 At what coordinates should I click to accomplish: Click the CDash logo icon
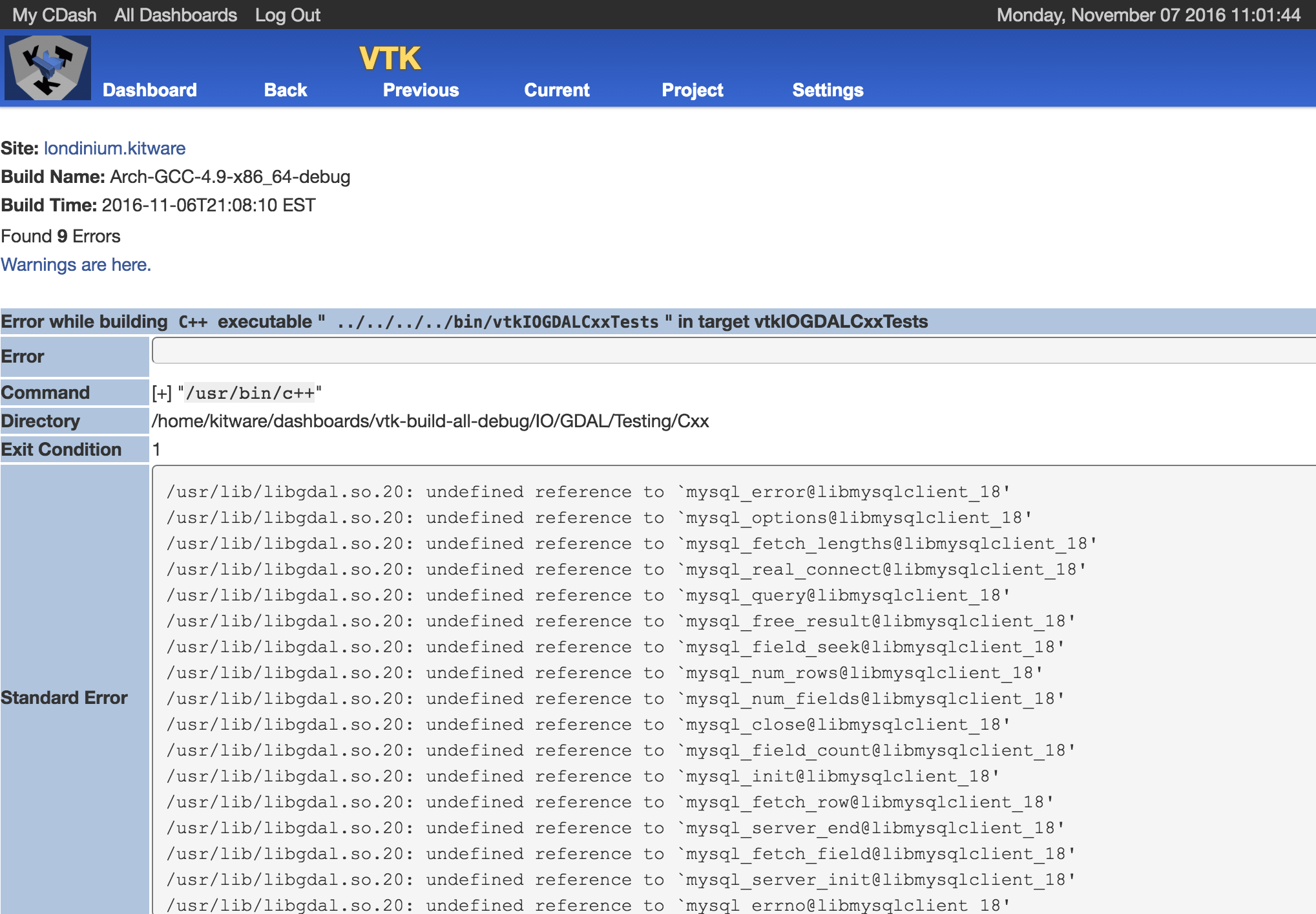(x=48, y=68)
